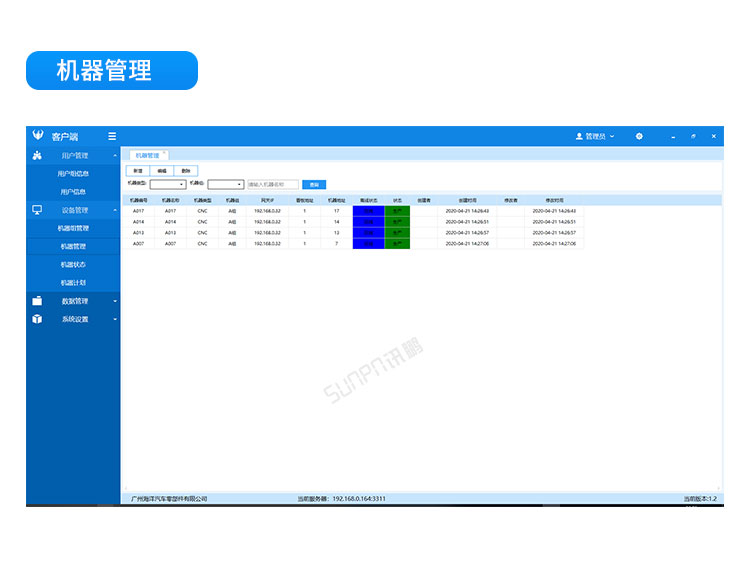Open the 机器组 combo box
750x561 pixels.
pos(225,184)
